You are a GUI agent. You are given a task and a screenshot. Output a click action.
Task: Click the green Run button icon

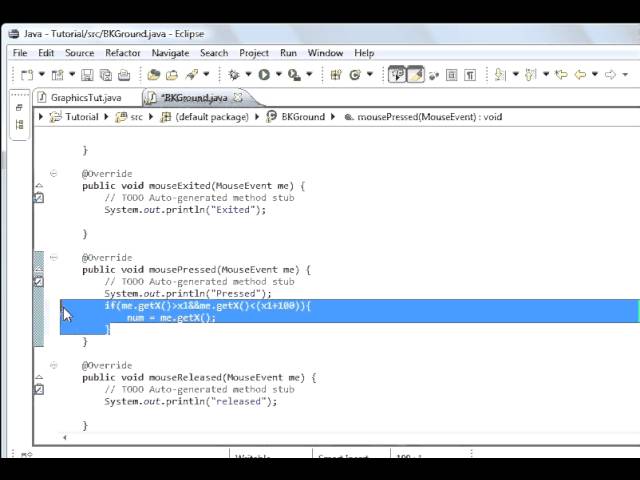(264, 75)
